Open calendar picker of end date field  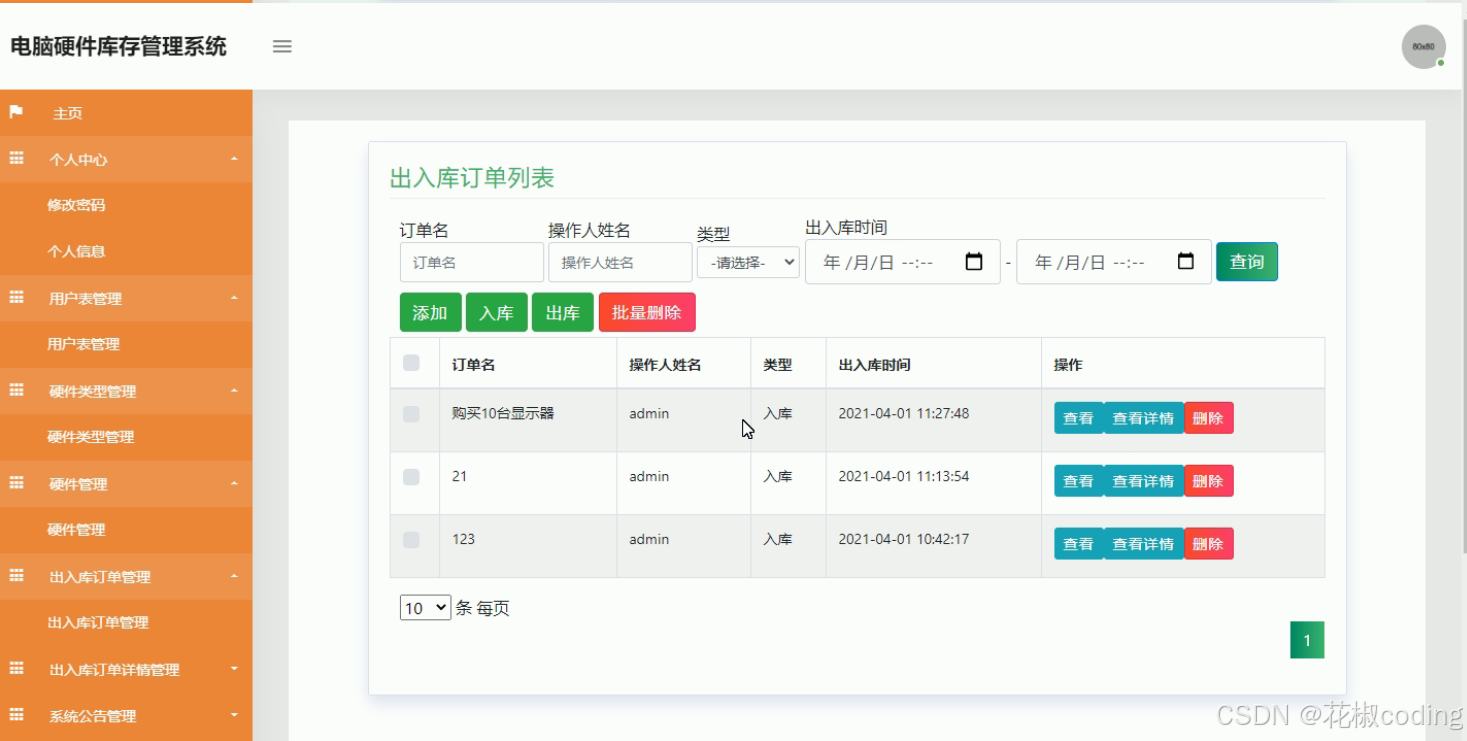pos(1186,262)
